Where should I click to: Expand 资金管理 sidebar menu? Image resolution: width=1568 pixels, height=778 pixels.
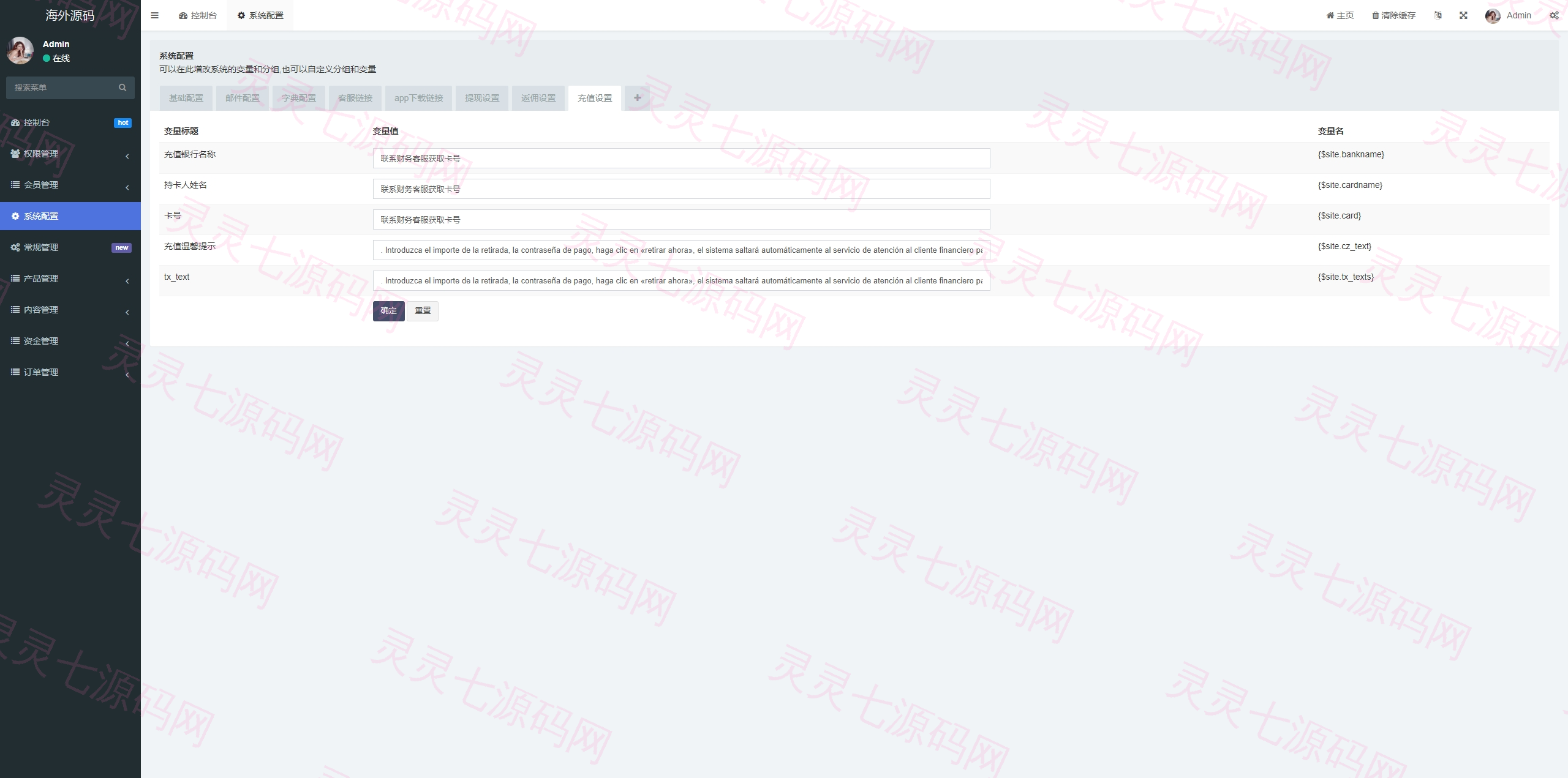click(70, 341)
